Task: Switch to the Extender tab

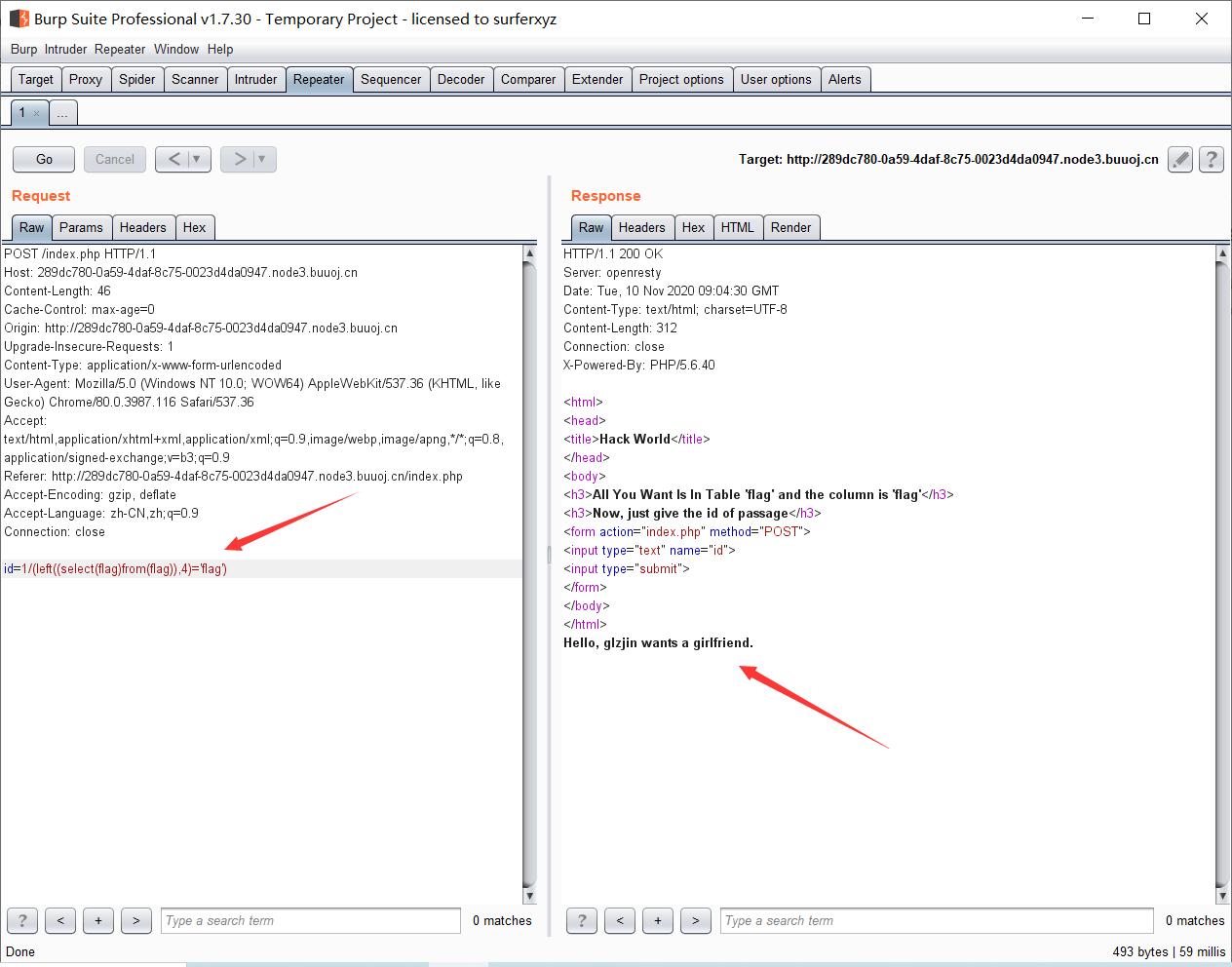Action: 597,79
